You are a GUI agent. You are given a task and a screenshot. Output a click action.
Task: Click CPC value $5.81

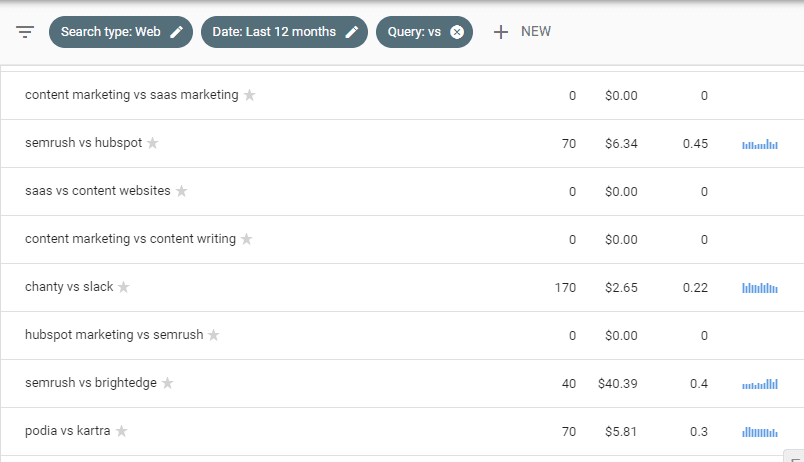coord(621,432)
